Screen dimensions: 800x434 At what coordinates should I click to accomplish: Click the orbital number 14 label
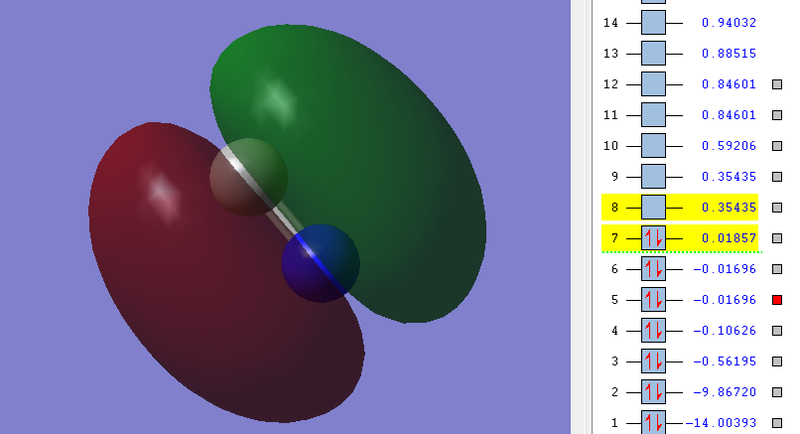tap(611, 23)
